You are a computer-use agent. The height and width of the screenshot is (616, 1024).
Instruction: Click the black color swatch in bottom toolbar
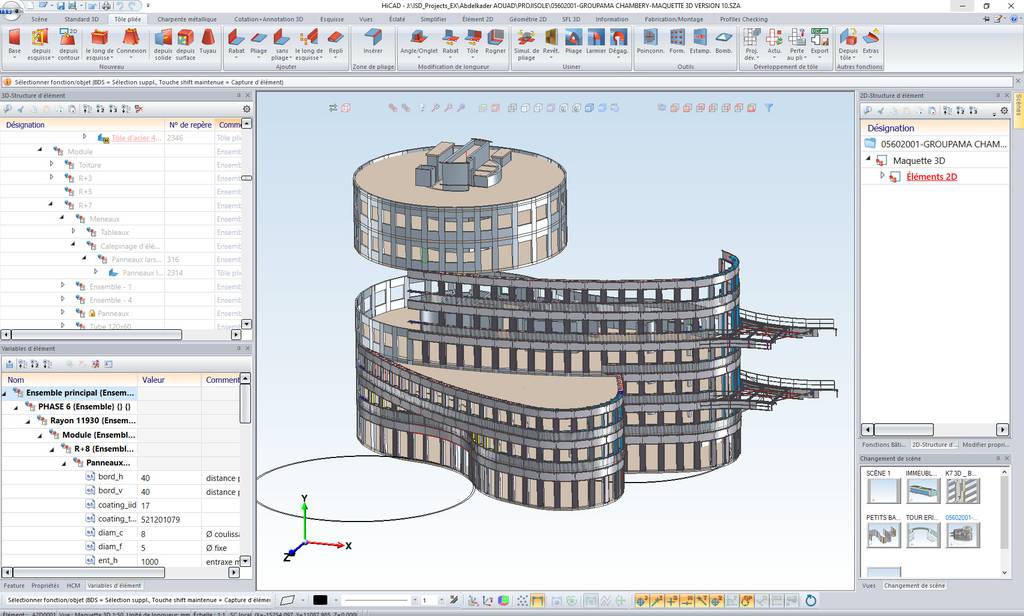click(x=320, y=600)
